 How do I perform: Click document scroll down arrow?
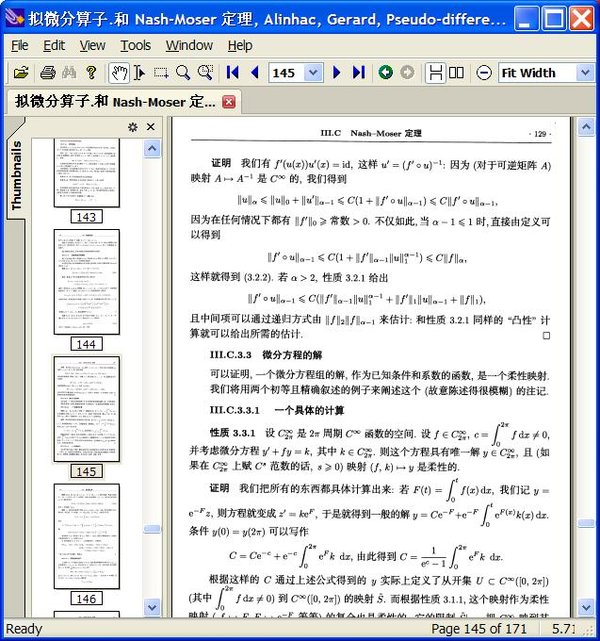coord(586,607)
